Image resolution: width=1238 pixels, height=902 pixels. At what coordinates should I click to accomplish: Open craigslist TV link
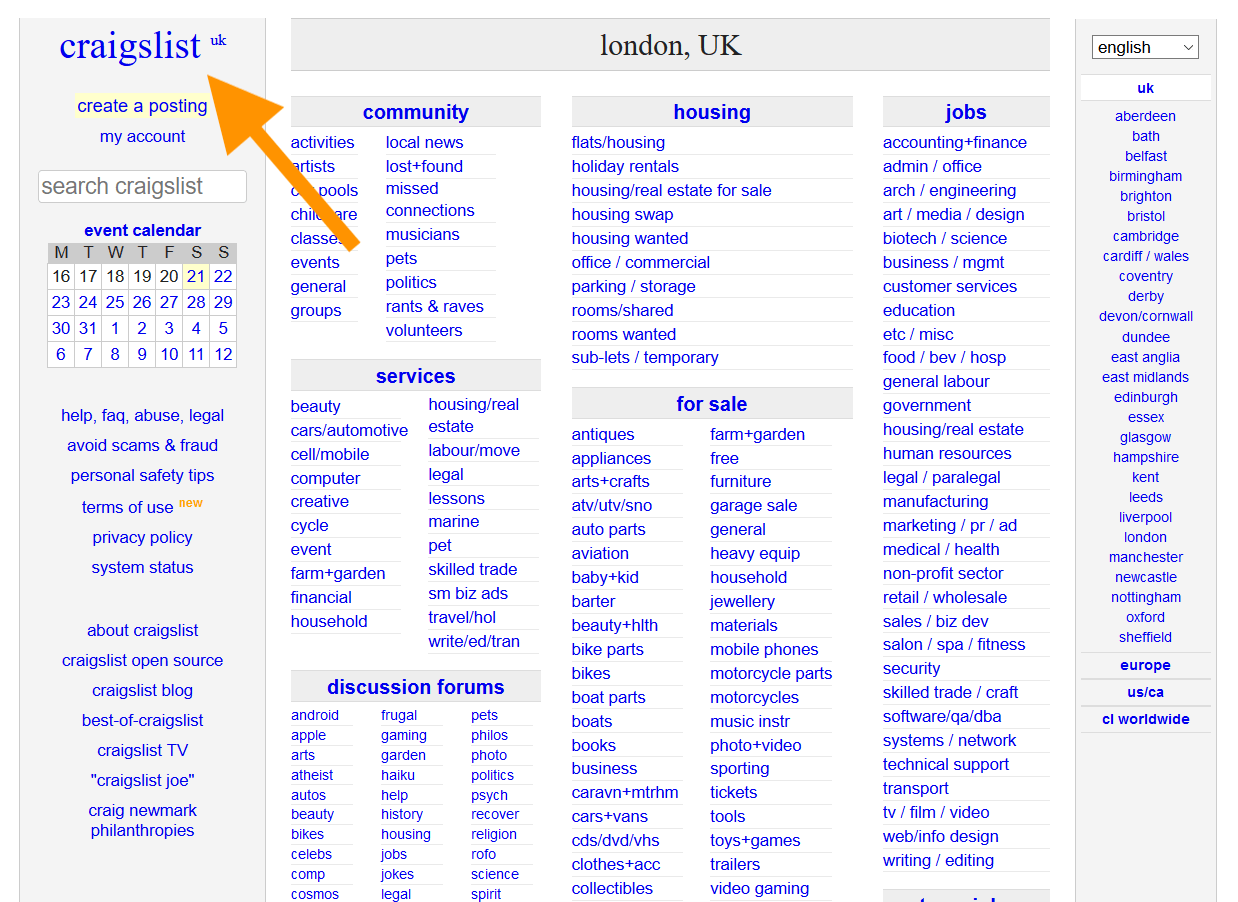[142, 750]
